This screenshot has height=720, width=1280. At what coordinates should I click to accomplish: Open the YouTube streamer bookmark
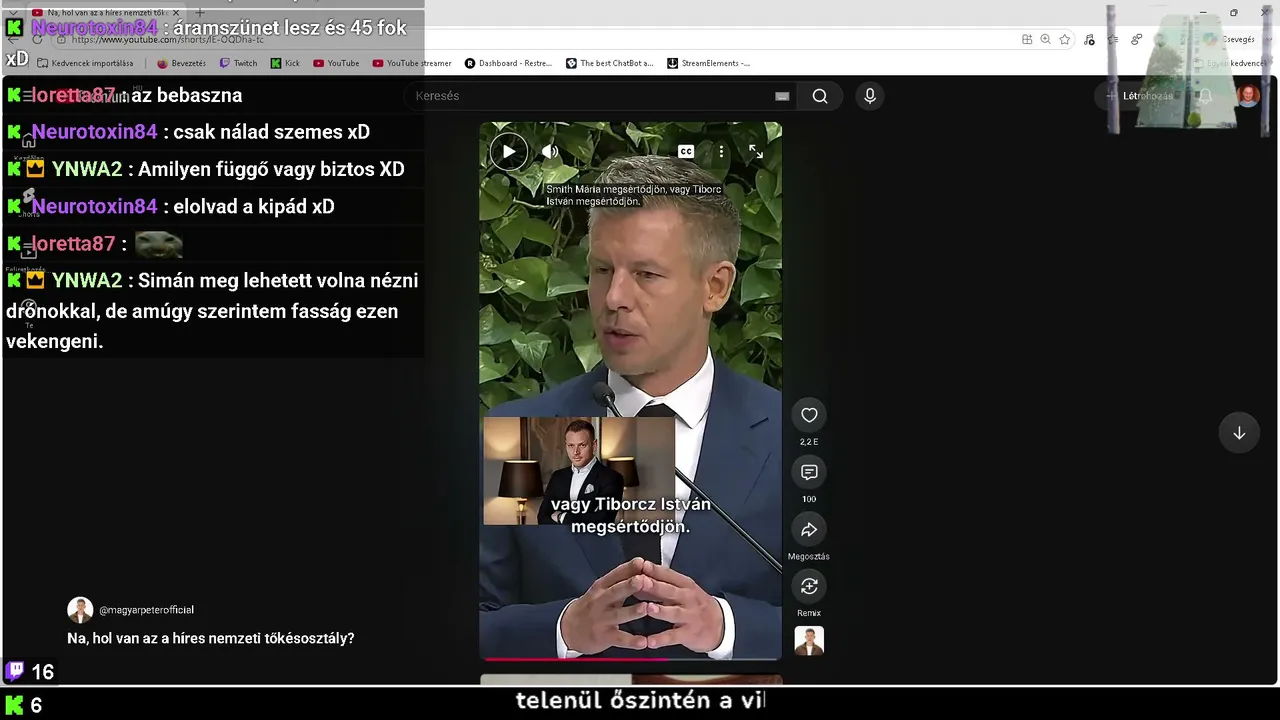pos(412,63)
